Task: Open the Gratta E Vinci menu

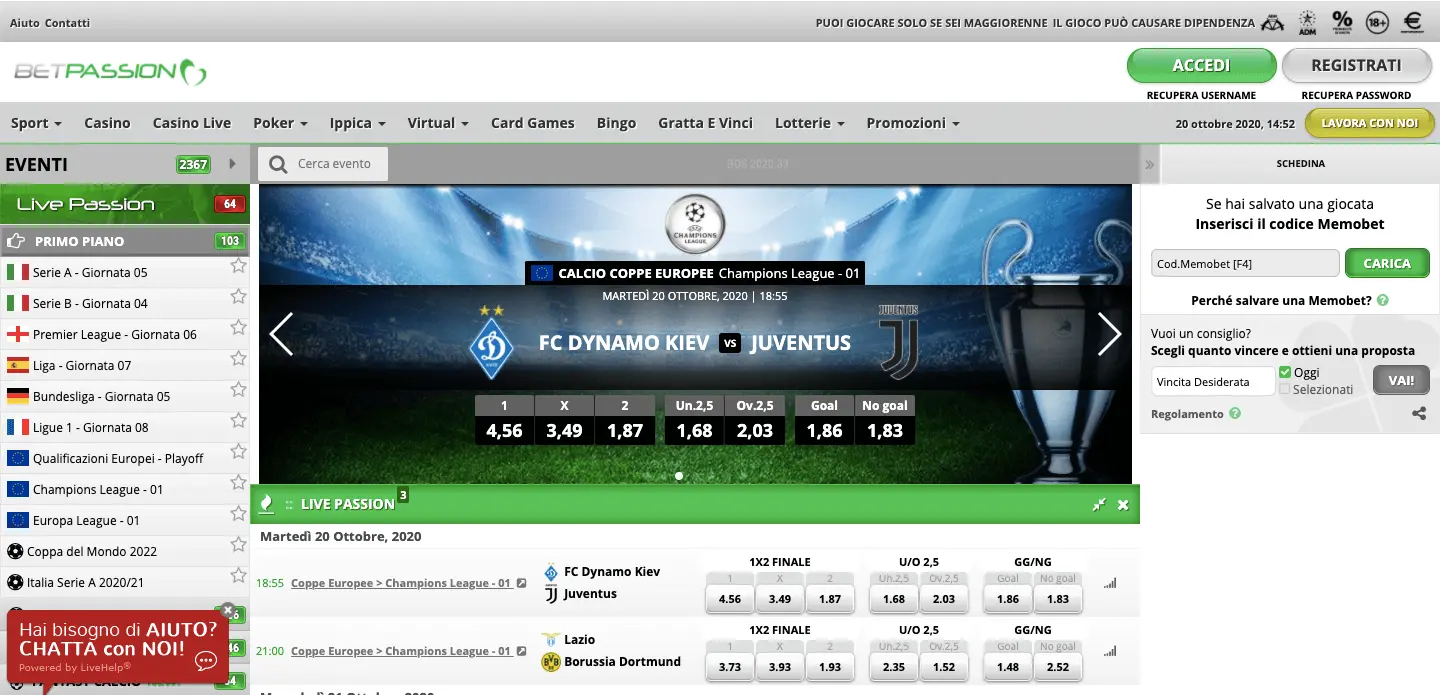Action: point(705,123)
